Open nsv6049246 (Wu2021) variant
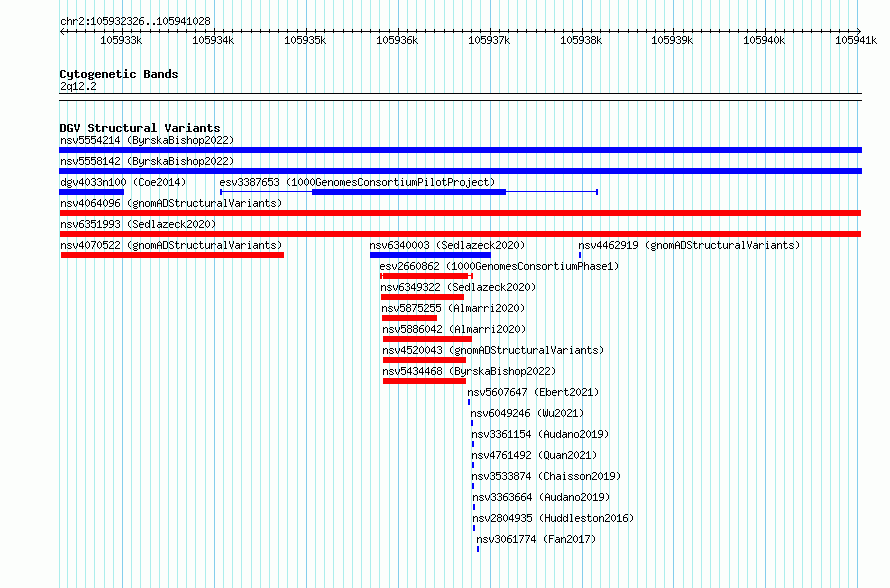This screenshot has width=890, height=588. pos(527,413)
